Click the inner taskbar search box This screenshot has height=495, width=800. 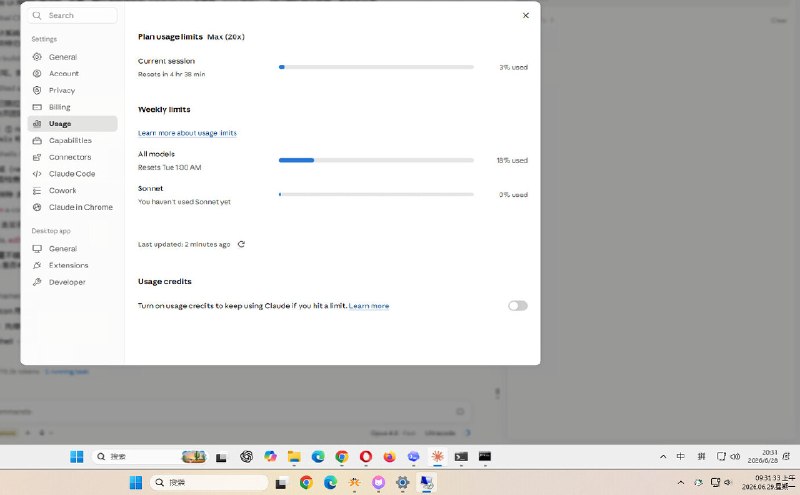(151, 457)
